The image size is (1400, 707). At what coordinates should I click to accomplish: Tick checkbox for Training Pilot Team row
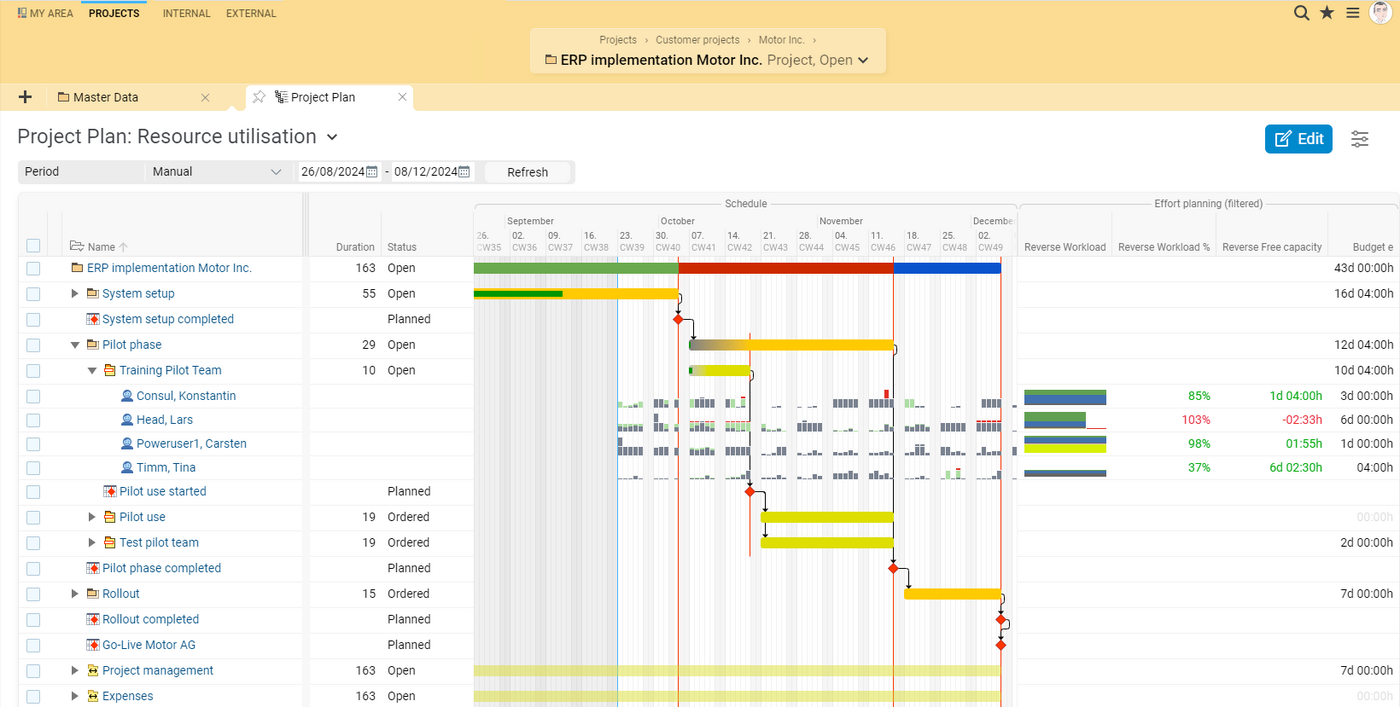tap(34, 370)
